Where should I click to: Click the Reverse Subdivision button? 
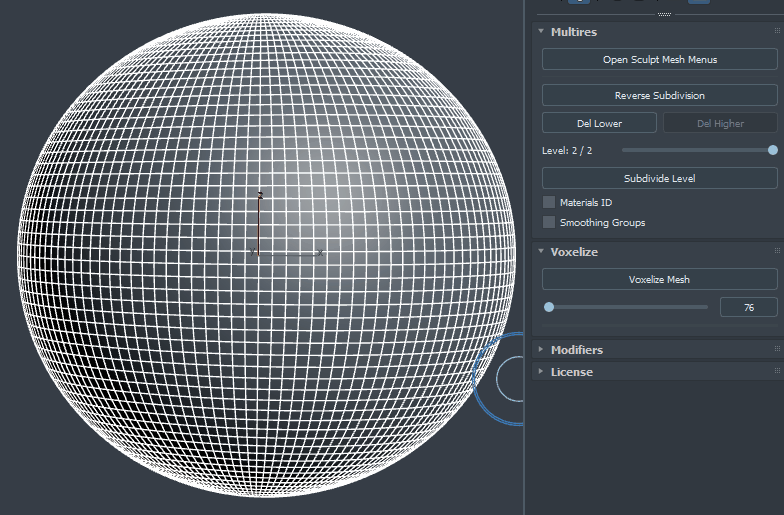coord(660,96)
